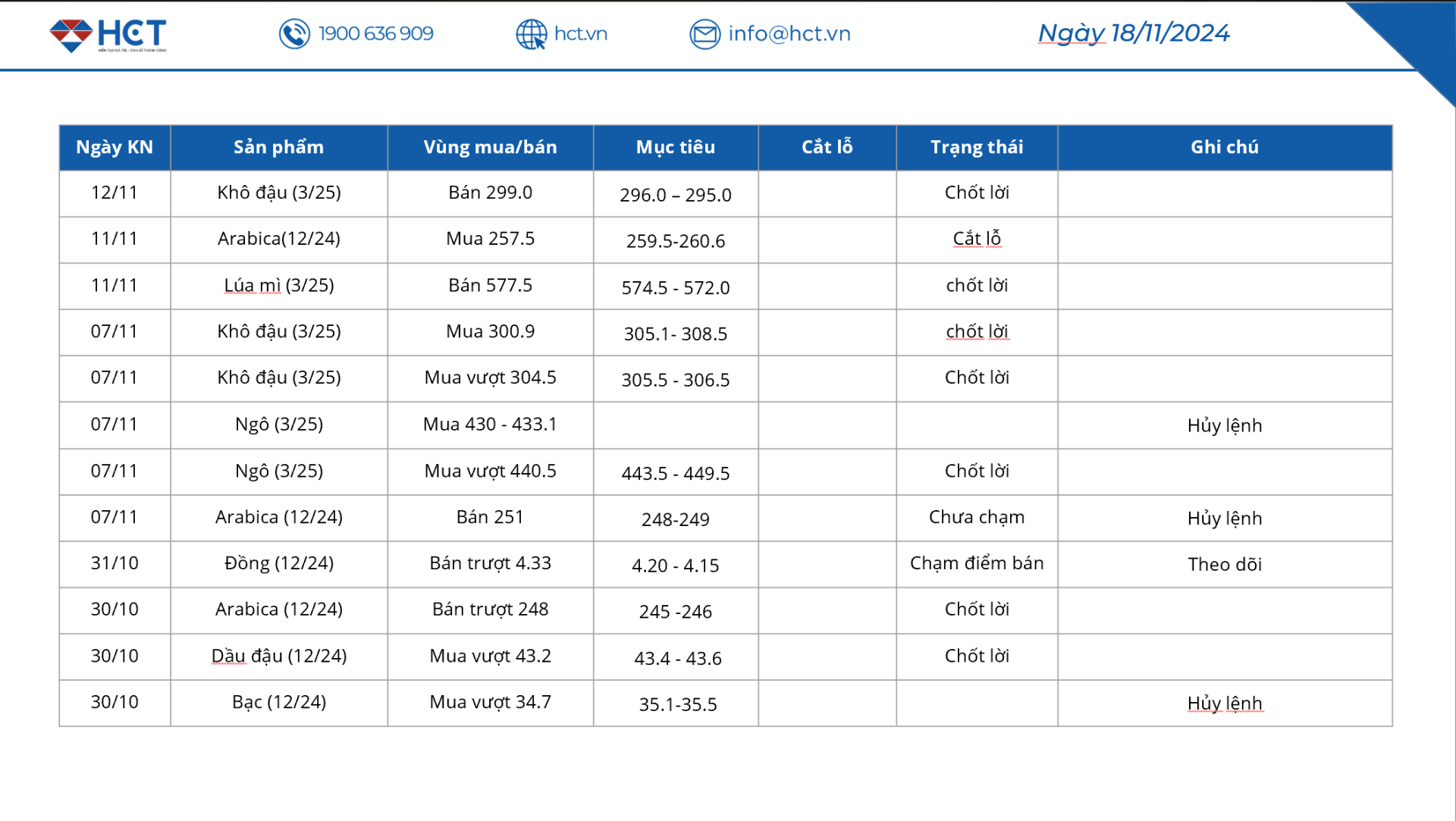Click the date Ngày 18/11/2024

1133,33
